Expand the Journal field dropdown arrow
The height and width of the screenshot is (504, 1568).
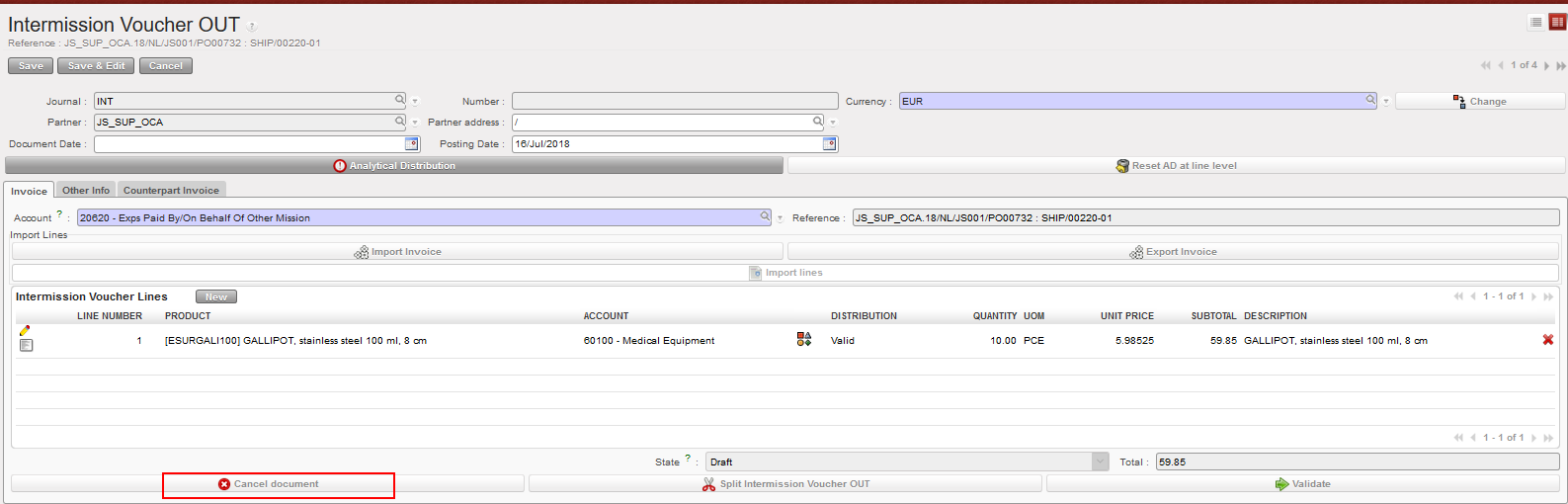click(x=415, y=102)
